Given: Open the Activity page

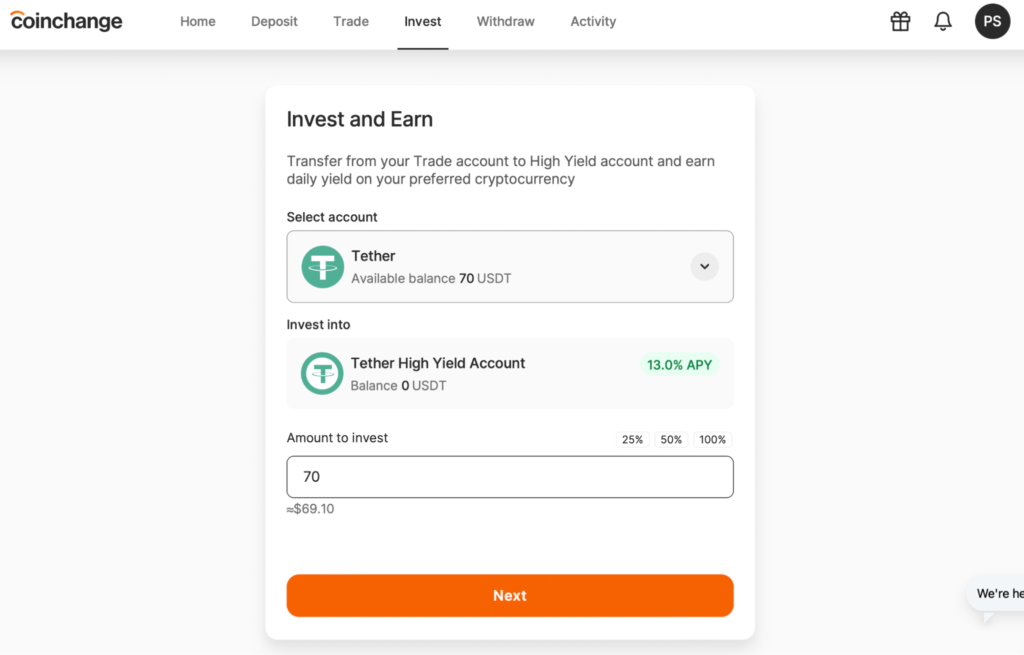Looking at the screenshot, I should pos(593,21).
